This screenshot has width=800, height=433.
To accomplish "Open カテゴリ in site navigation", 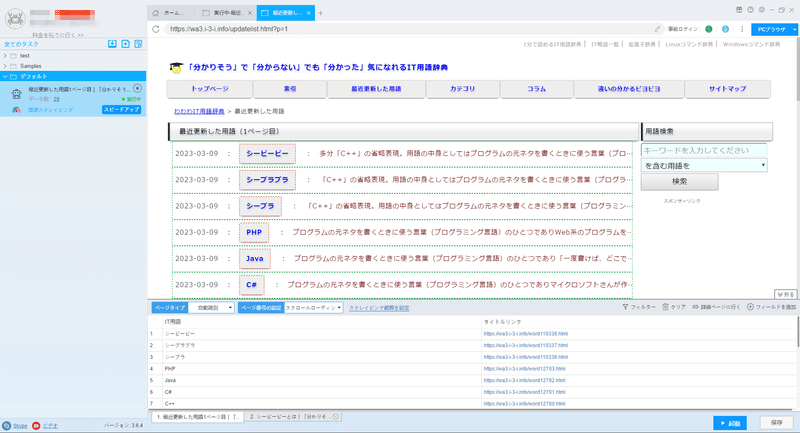I will (462, 89).
